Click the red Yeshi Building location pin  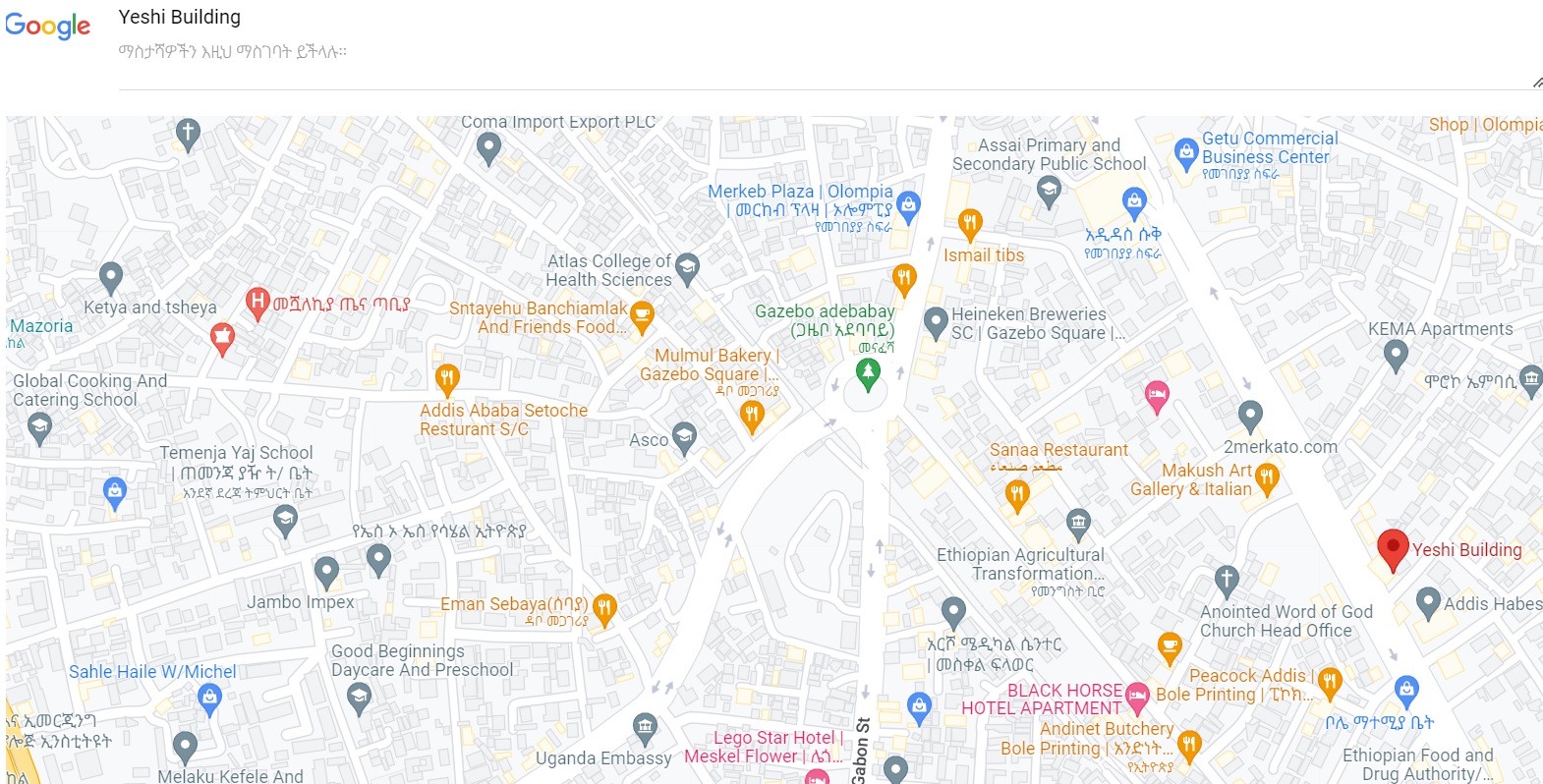1393,549
